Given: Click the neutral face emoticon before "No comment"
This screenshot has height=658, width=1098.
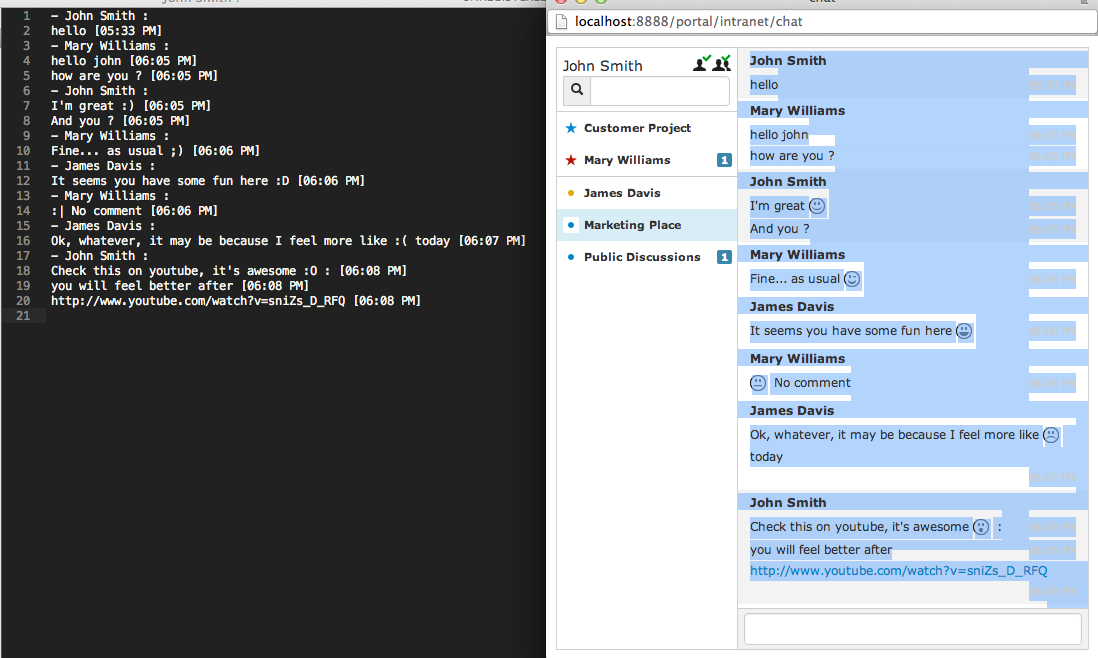Looking at the screenshot, I should [759, 383].
